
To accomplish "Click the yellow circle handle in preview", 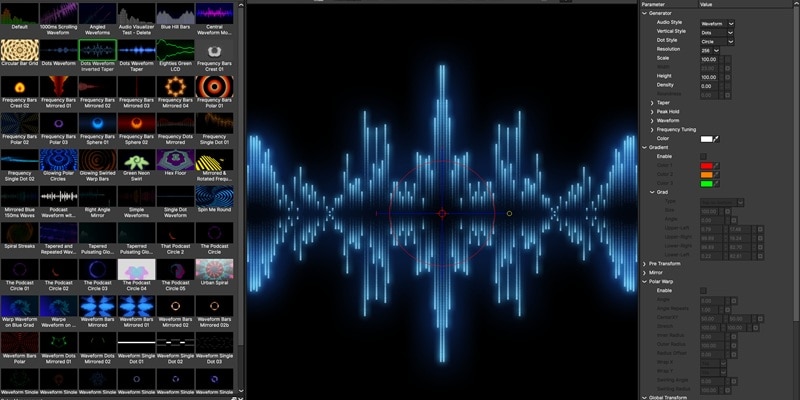I will pos(509,213).
